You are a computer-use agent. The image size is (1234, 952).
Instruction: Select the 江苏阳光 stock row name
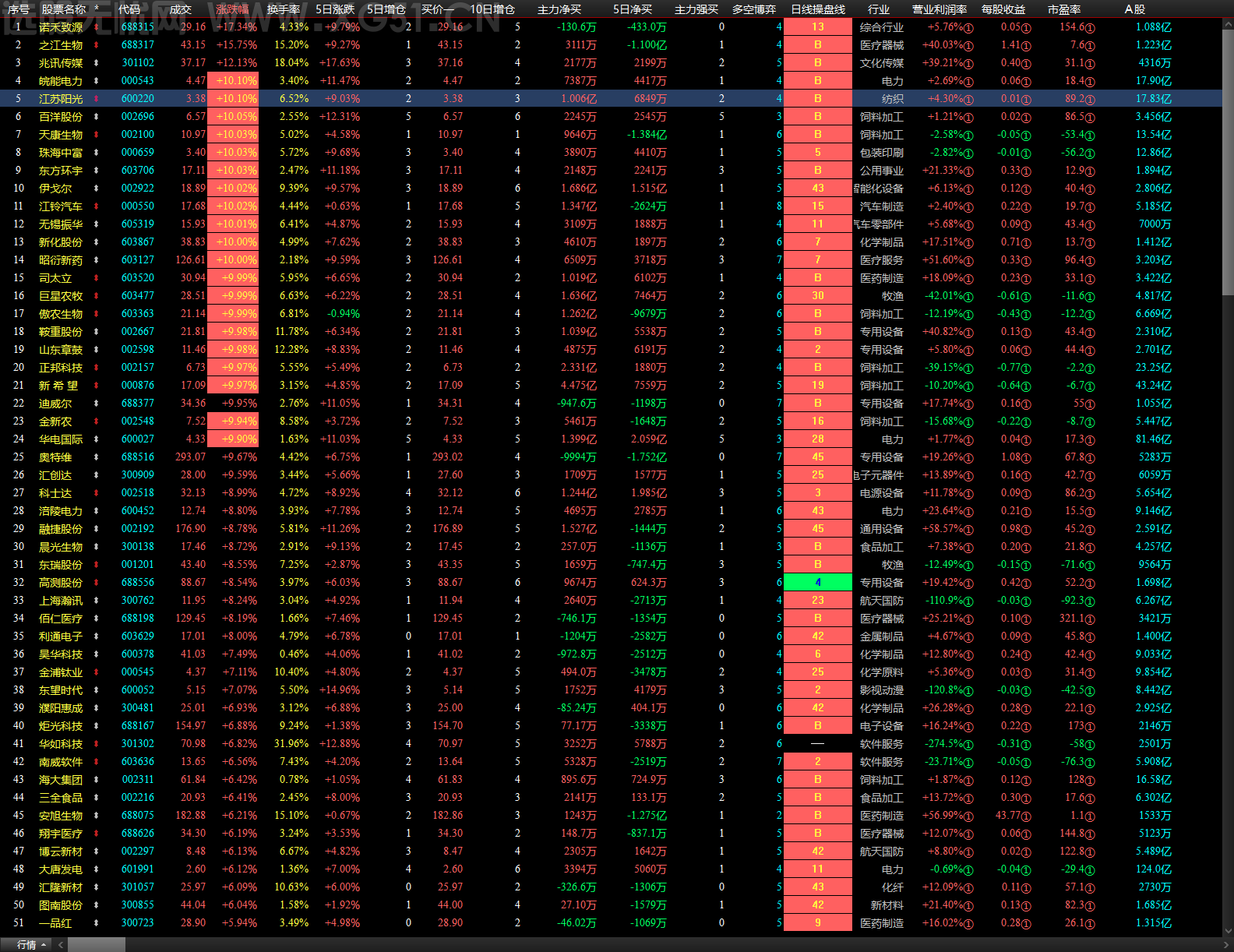pos(61,99)
